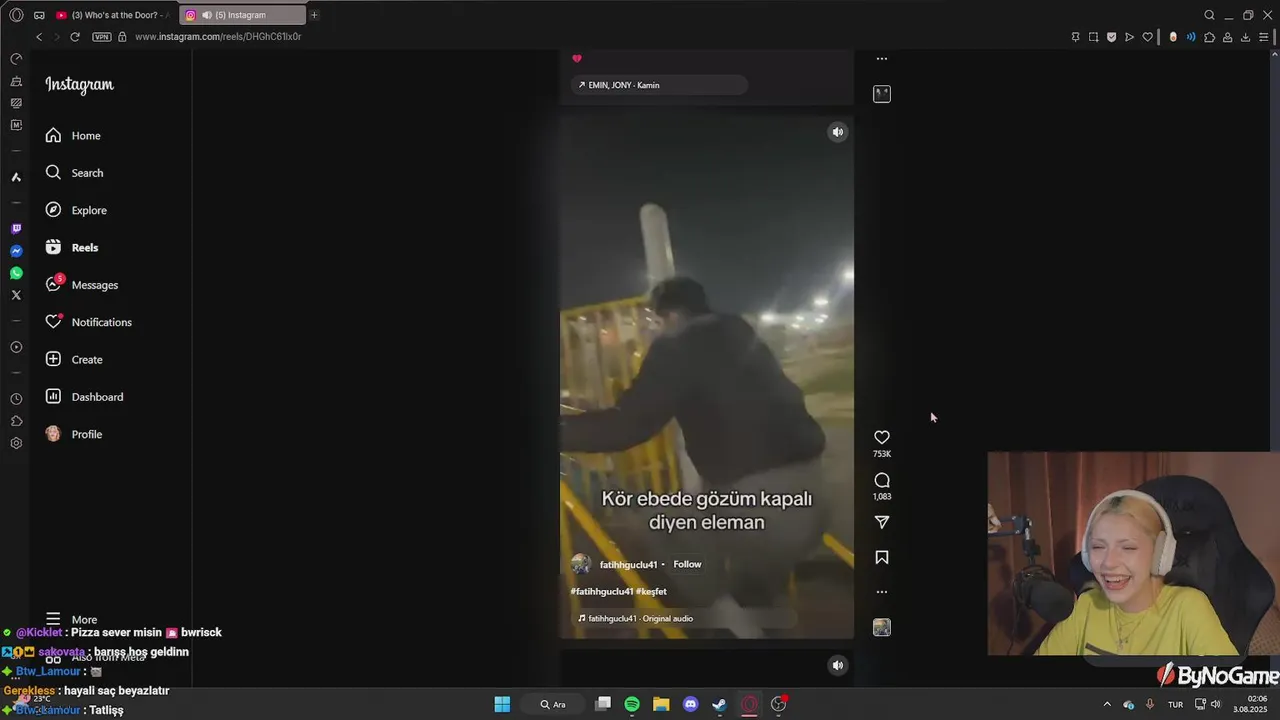The height and width of the screenshot is (720, 1280).
Task: Open the extensions puzzle icon
Action: click(1209, 37)
